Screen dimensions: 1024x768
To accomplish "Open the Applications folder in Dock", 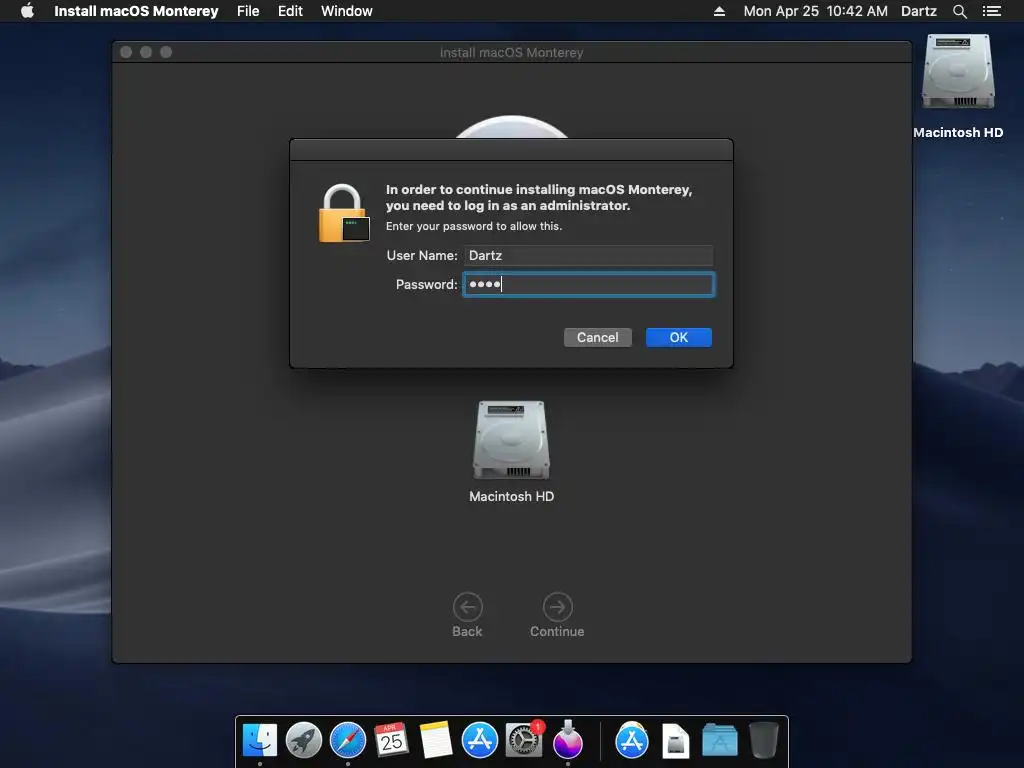I will [x=720, y=741].
